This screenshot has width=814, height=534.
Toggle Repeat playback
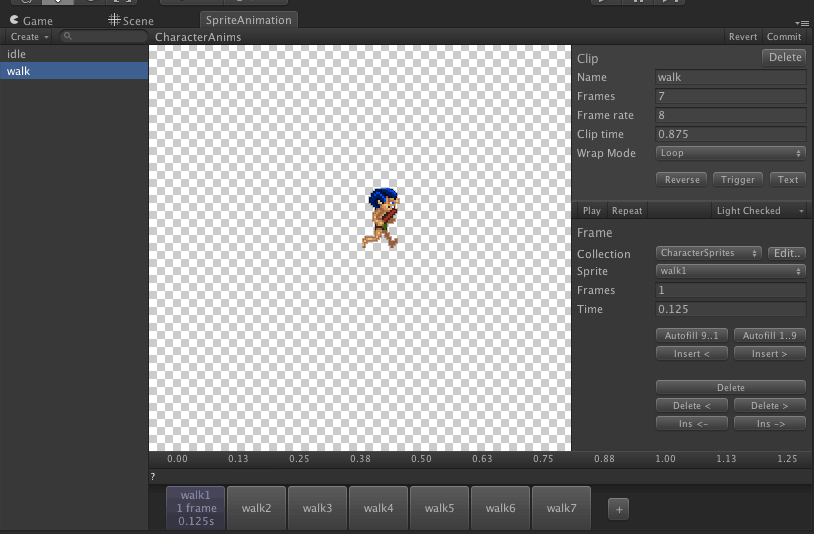click(x=627, y=211)
